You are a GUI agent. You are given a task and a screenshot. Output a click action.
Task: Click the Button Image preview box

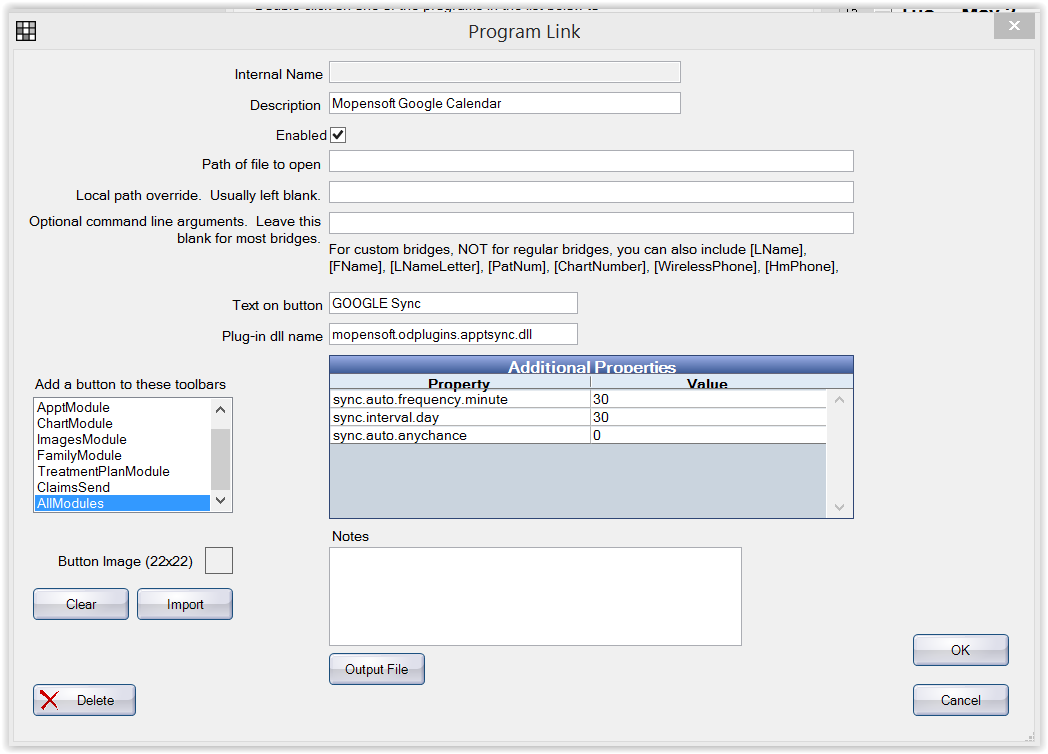pos(219,560)
